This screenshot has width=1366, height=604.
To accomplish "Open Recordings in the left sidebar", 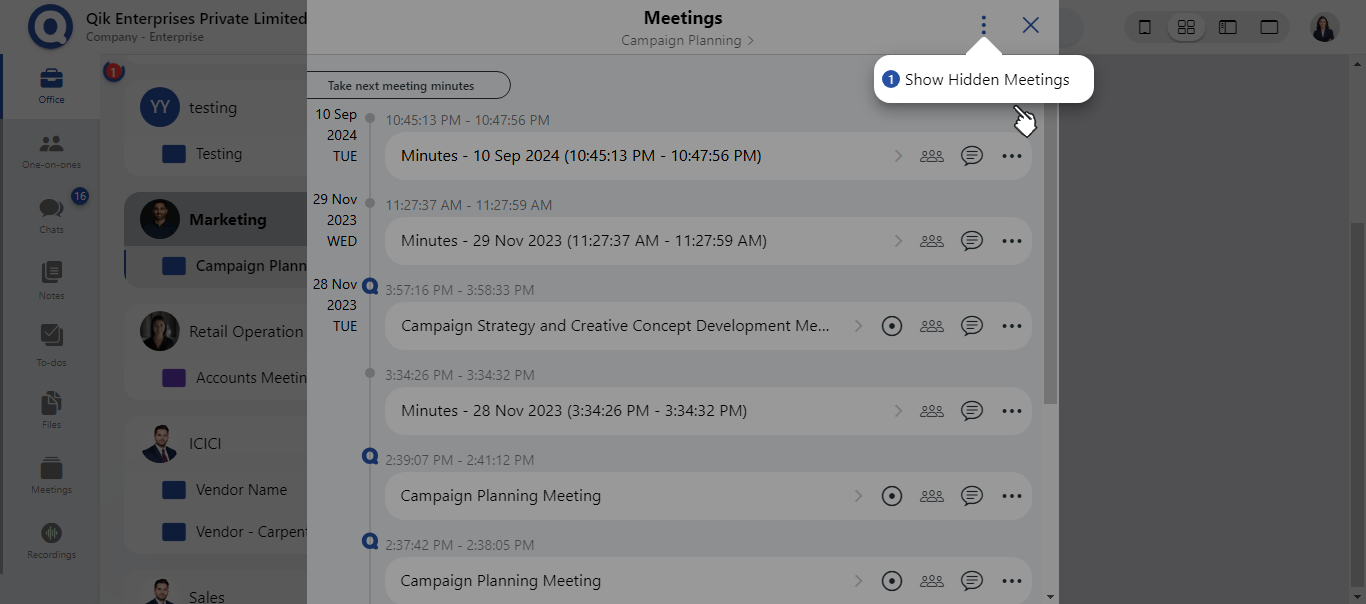I will coord(51,540).
